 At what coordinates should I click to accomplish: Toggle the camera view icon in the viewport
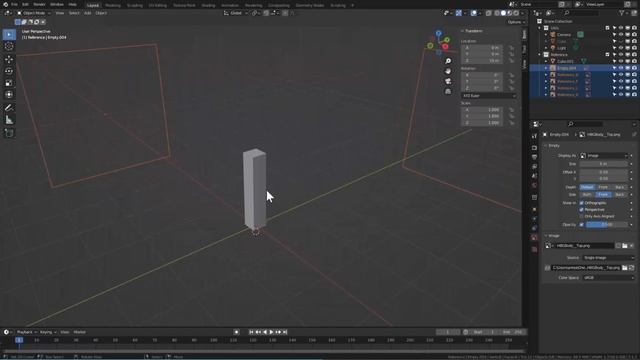(448, 81)
